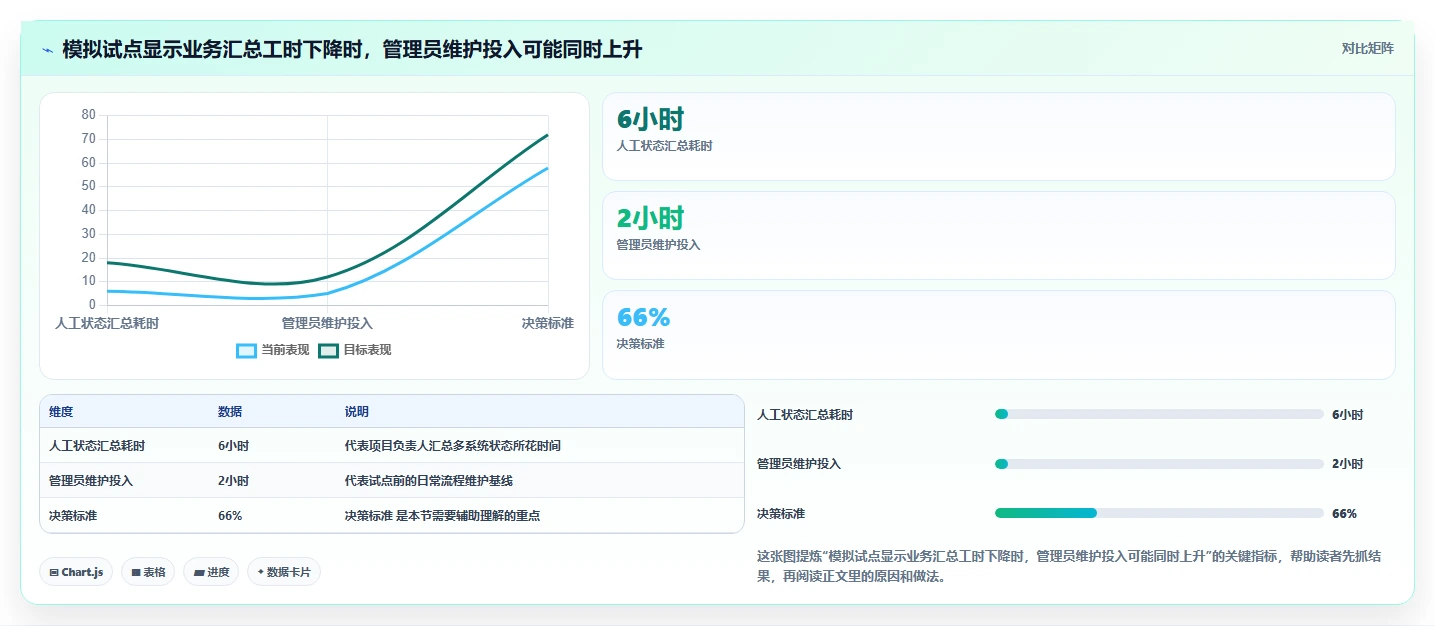Click the 2小时 value beside progress bar
Viewport: 1435px width, 626px height.
click(1347, 464)
